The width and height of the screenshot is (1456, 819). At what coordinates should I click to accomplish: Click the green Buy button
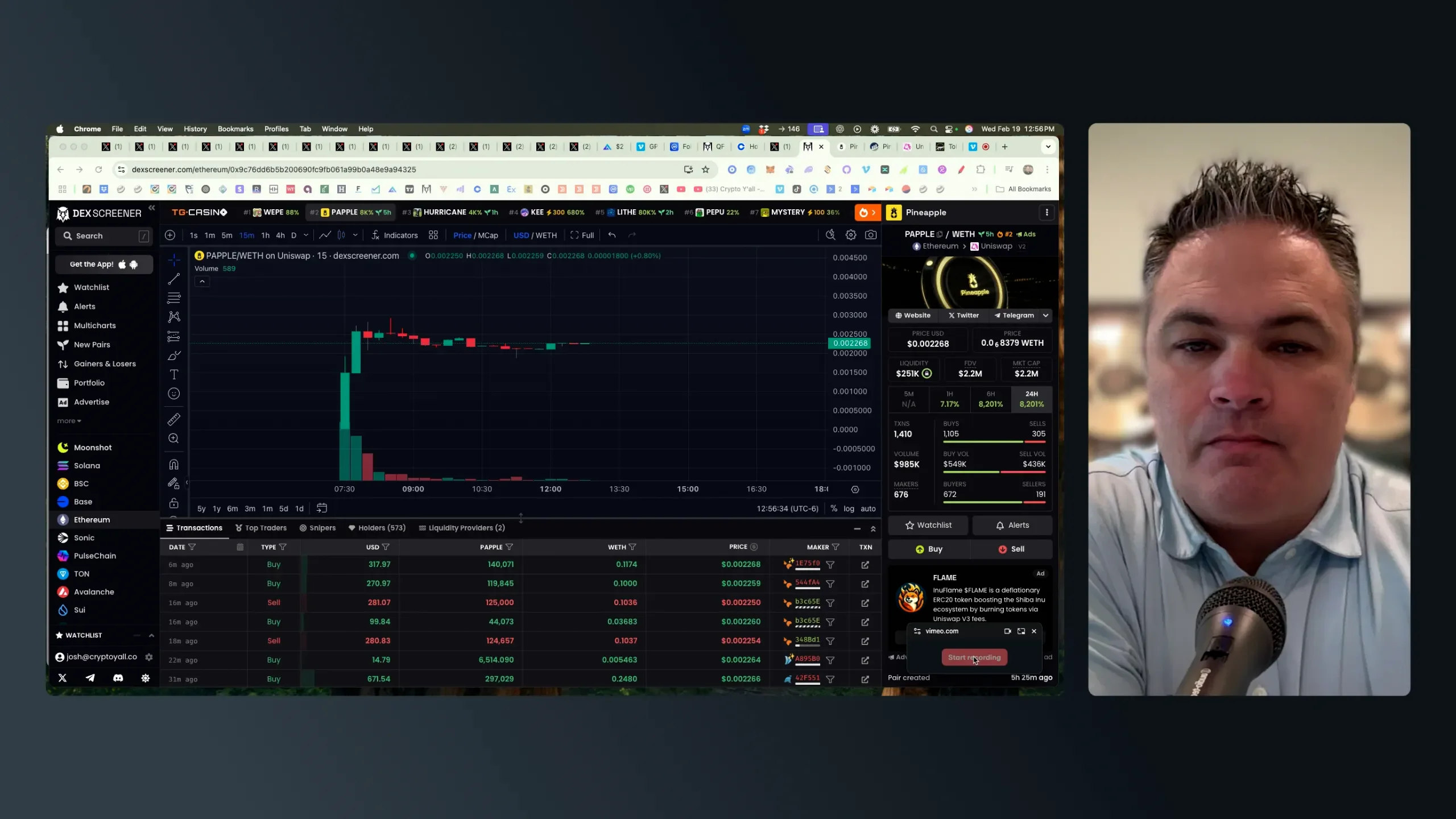pyautogui.click(x=929, y=549)
